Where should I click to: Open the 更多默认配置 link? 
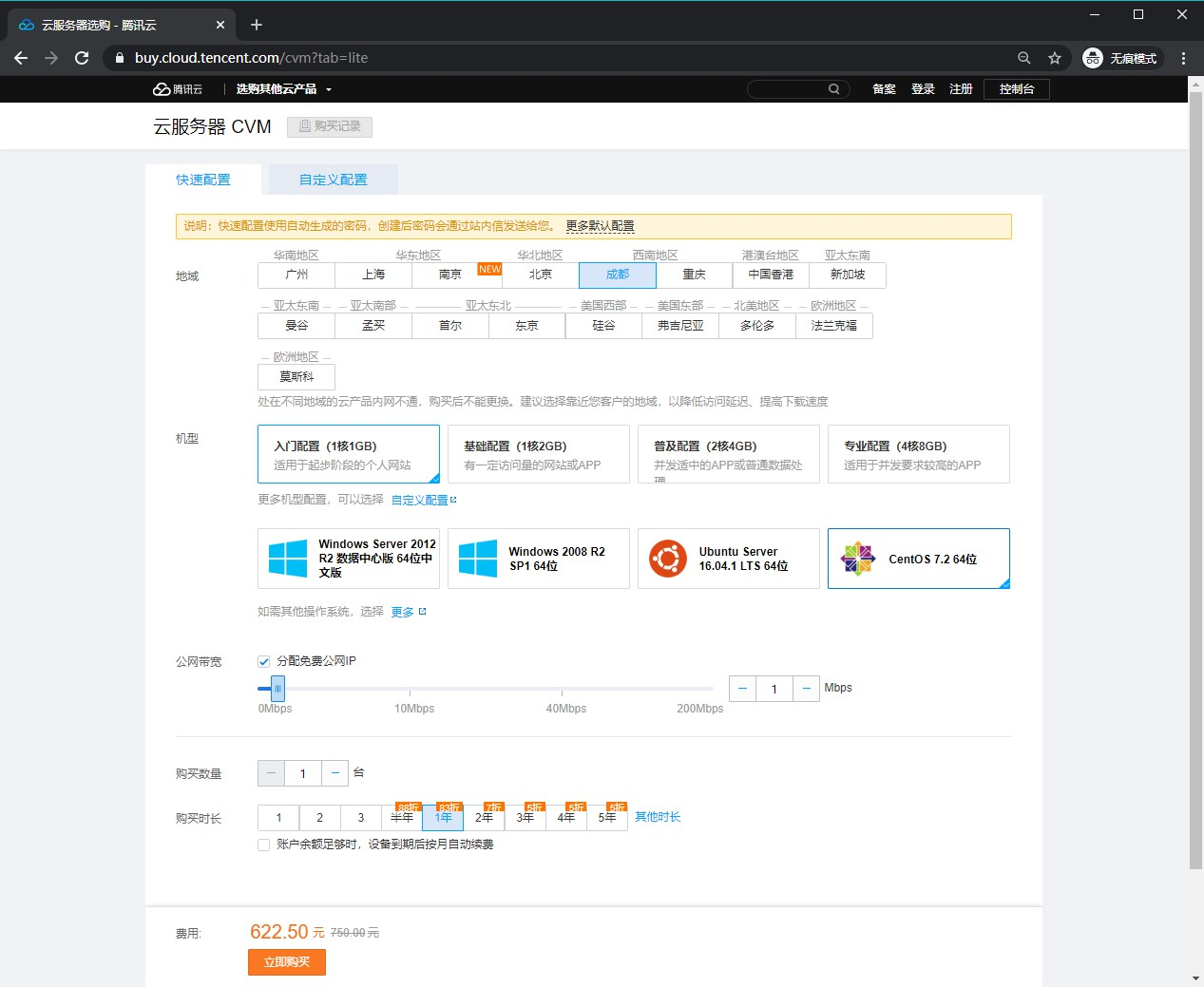tap(600, 226)
